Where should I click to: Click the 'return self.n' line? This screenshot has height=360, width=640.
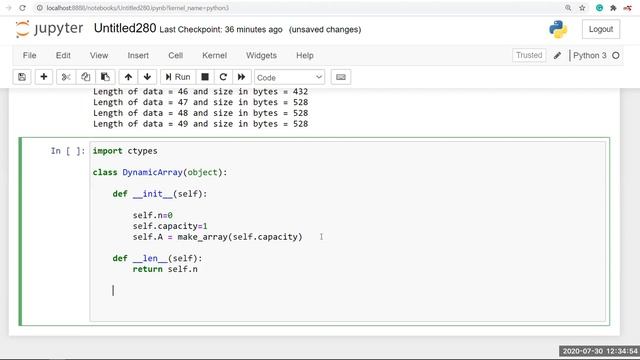[x=165, y=269]
